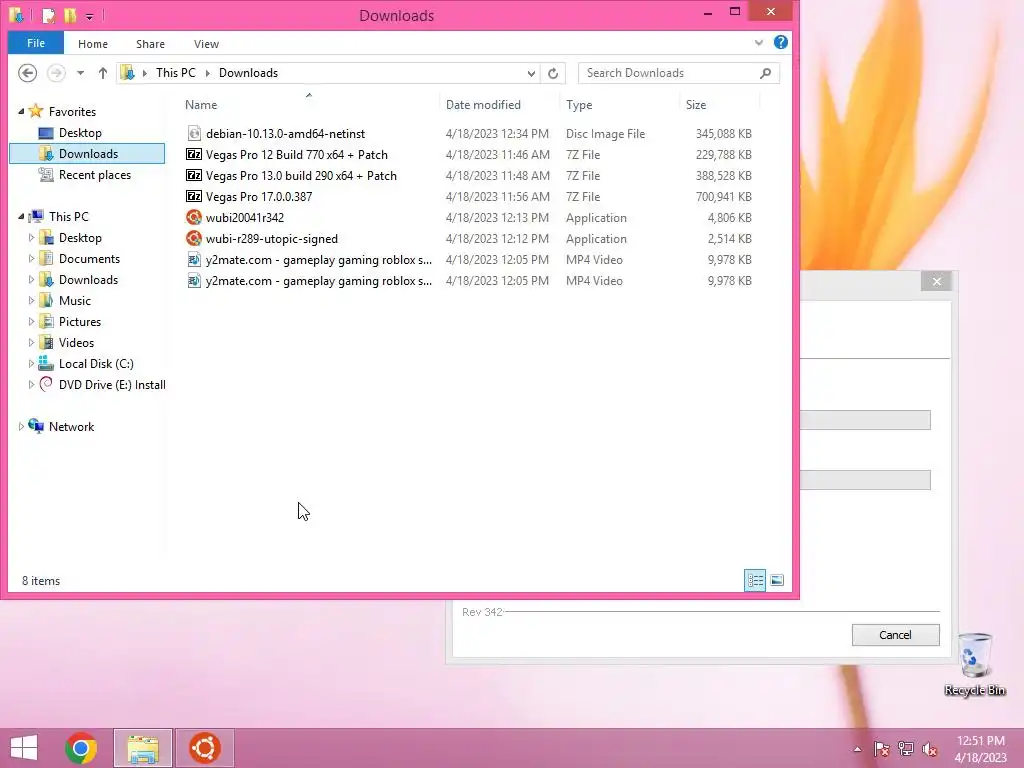1024x768 pixels.
Task: Select Vegas Pro 12 Build 770 7z icon
Action: coord(194,155)
